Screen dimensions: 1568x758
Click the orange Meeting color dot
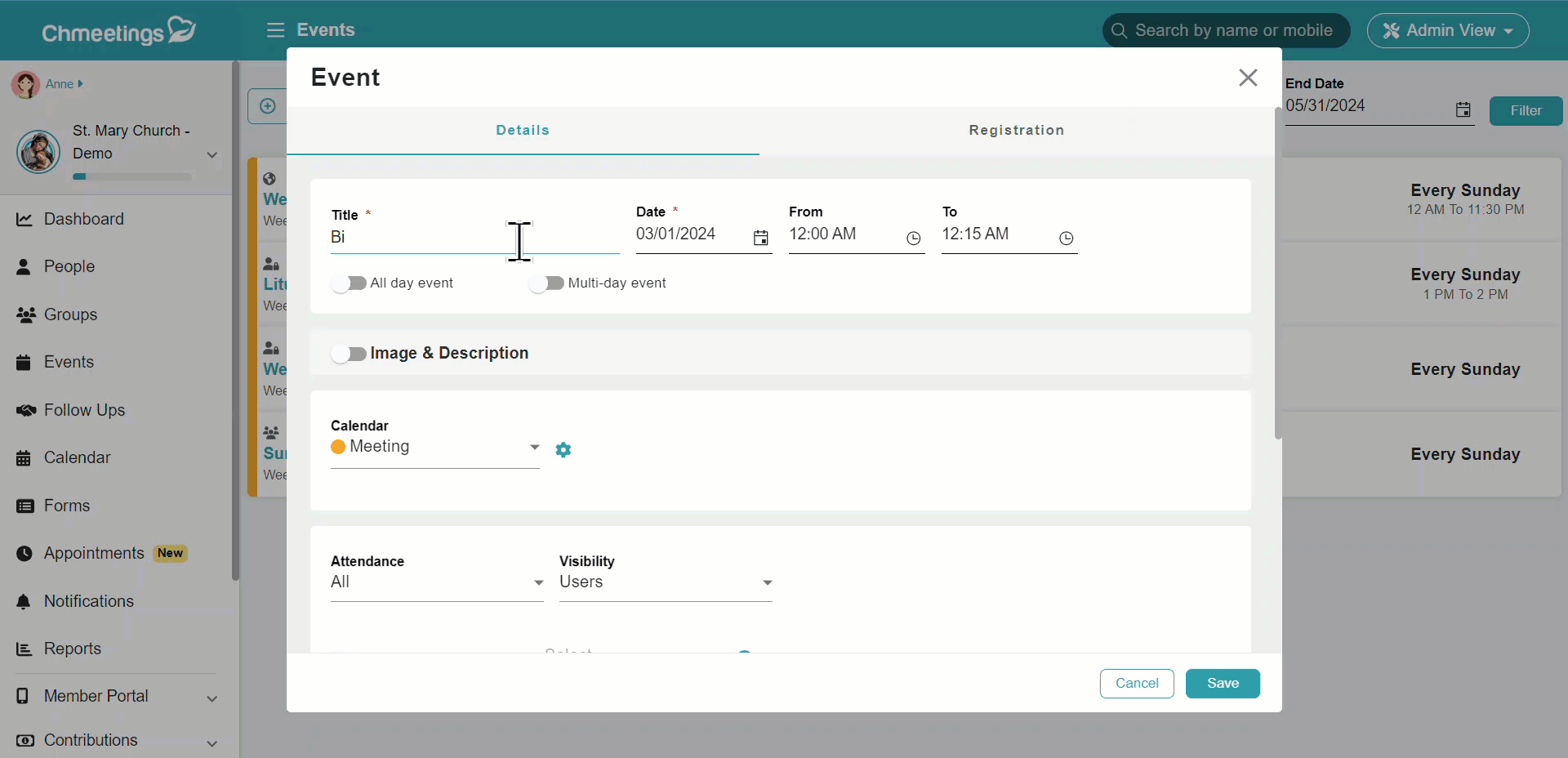[338, 447]
